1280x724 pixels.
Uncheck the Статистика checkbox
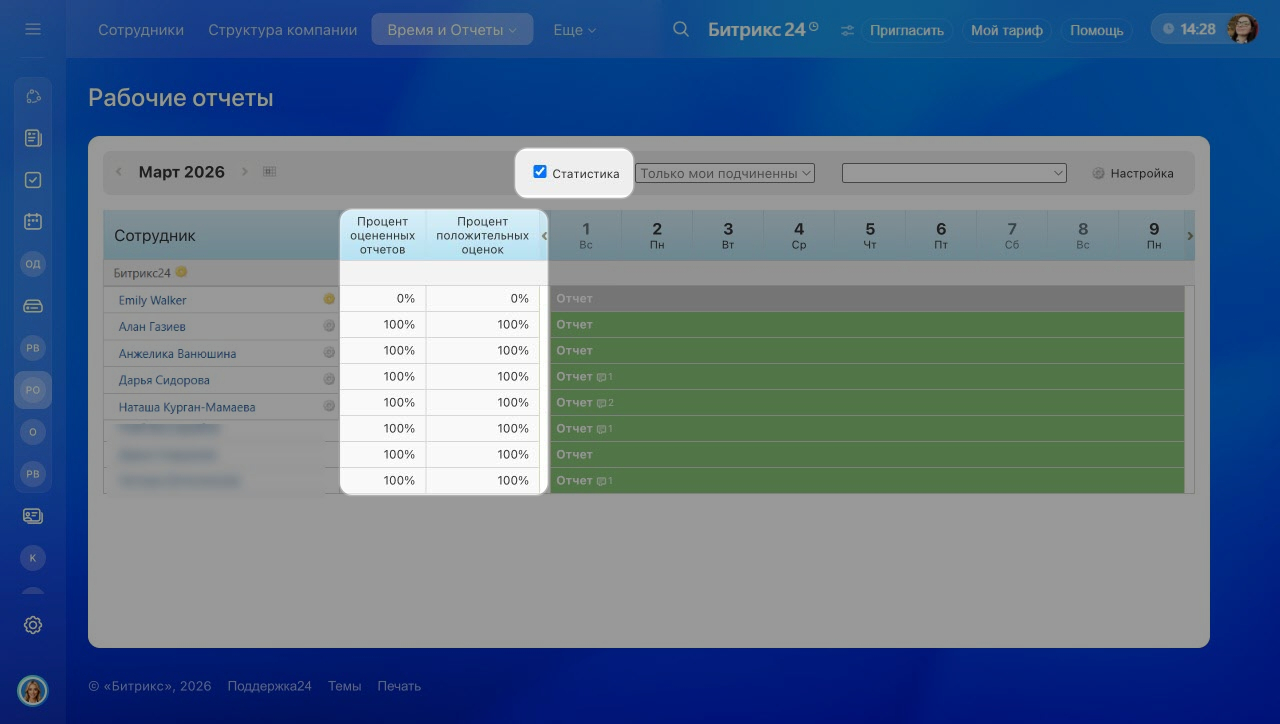pyautogui.click(x=540, y=172)
